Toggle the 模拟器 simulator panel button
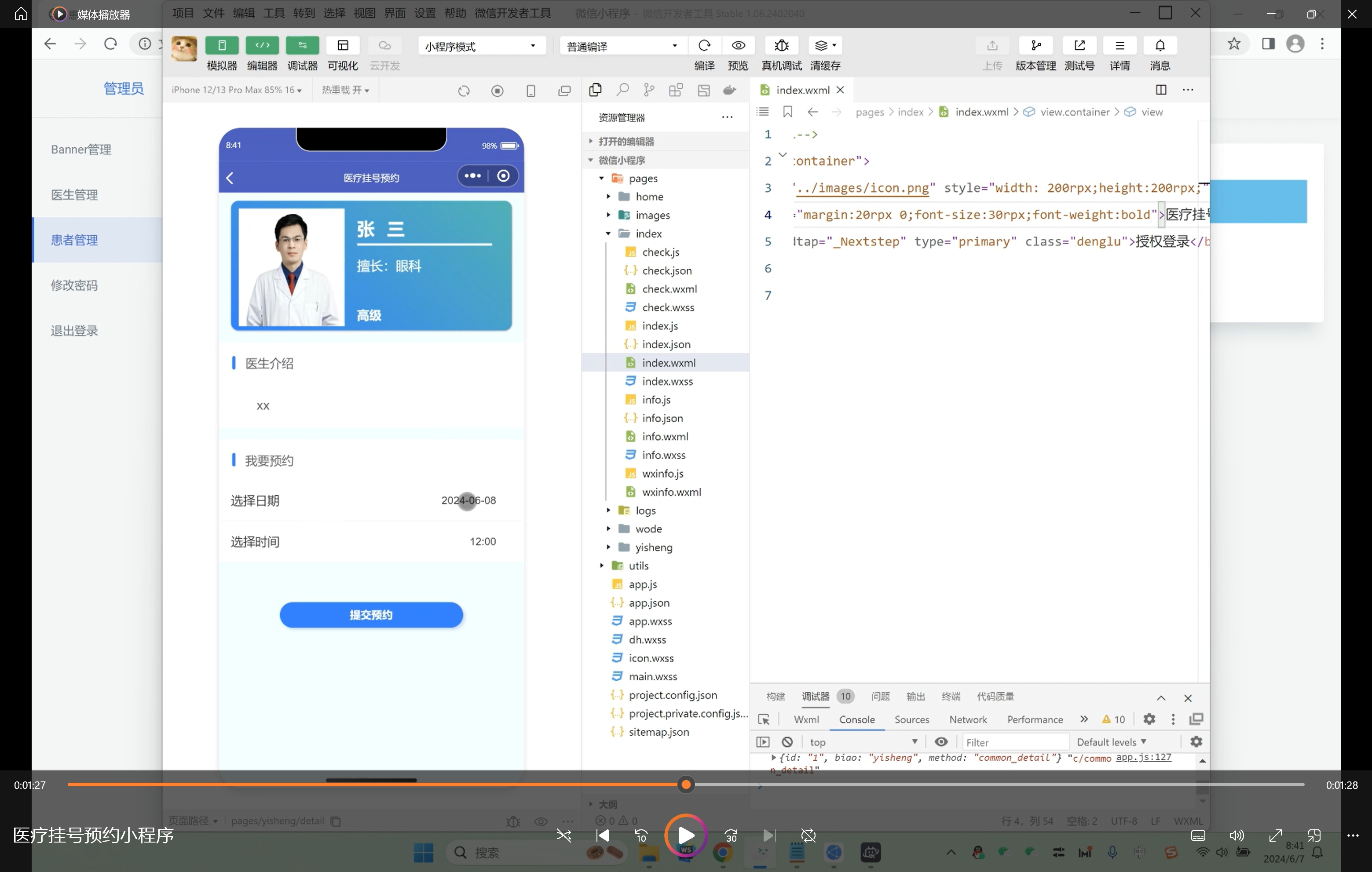Viewport: 1372px width, 872px height. click(x=222, y=46)
